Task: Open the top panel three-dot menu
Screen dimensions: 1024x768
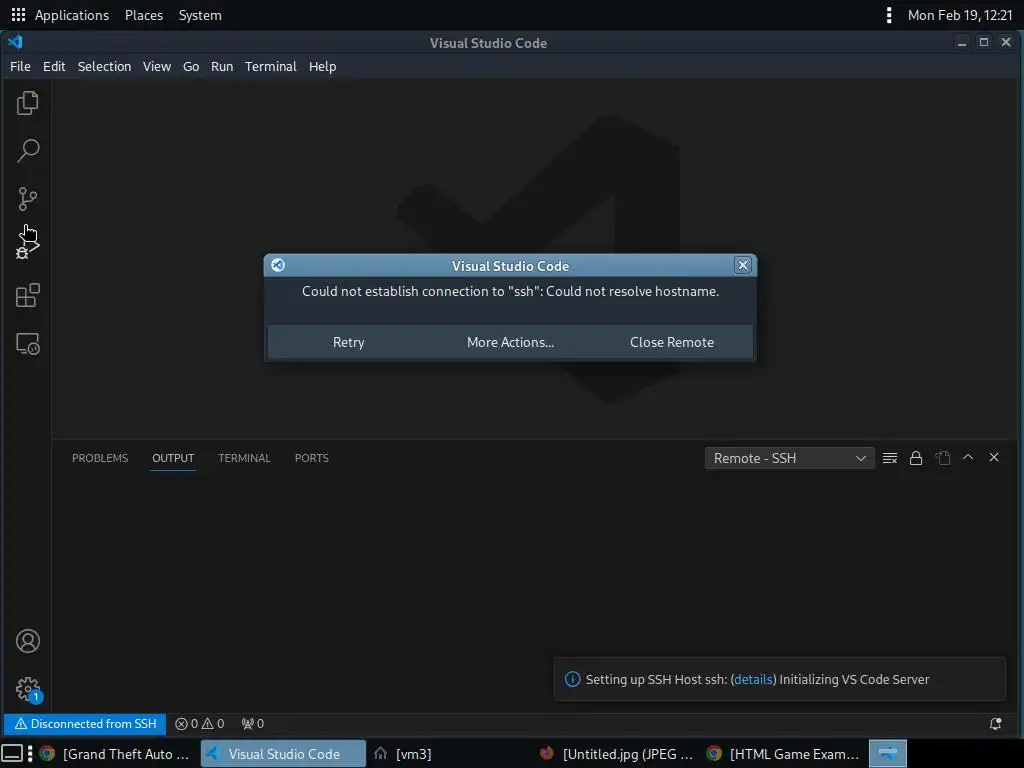Action: coord(888,15)
